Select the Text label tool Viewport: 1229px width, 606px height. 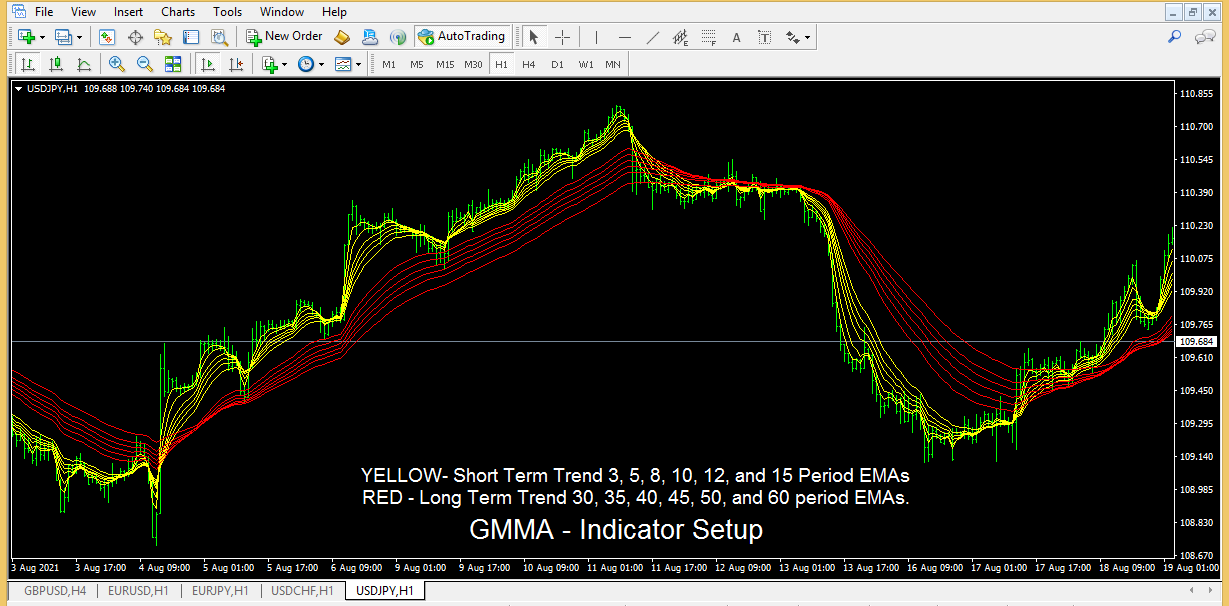click(766, 36)
